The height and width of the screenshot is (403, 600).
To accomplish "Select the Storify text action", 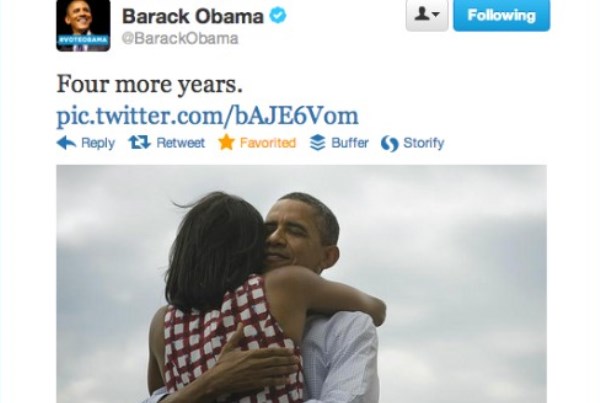I will 424,143.
